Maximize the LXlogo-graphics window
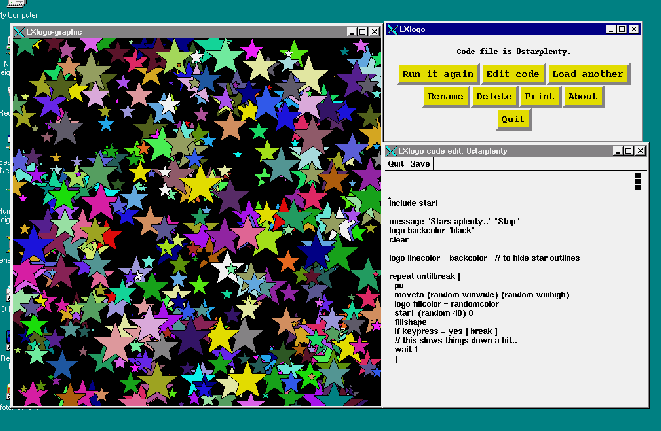The image size is (661, 431). (361, 32)
